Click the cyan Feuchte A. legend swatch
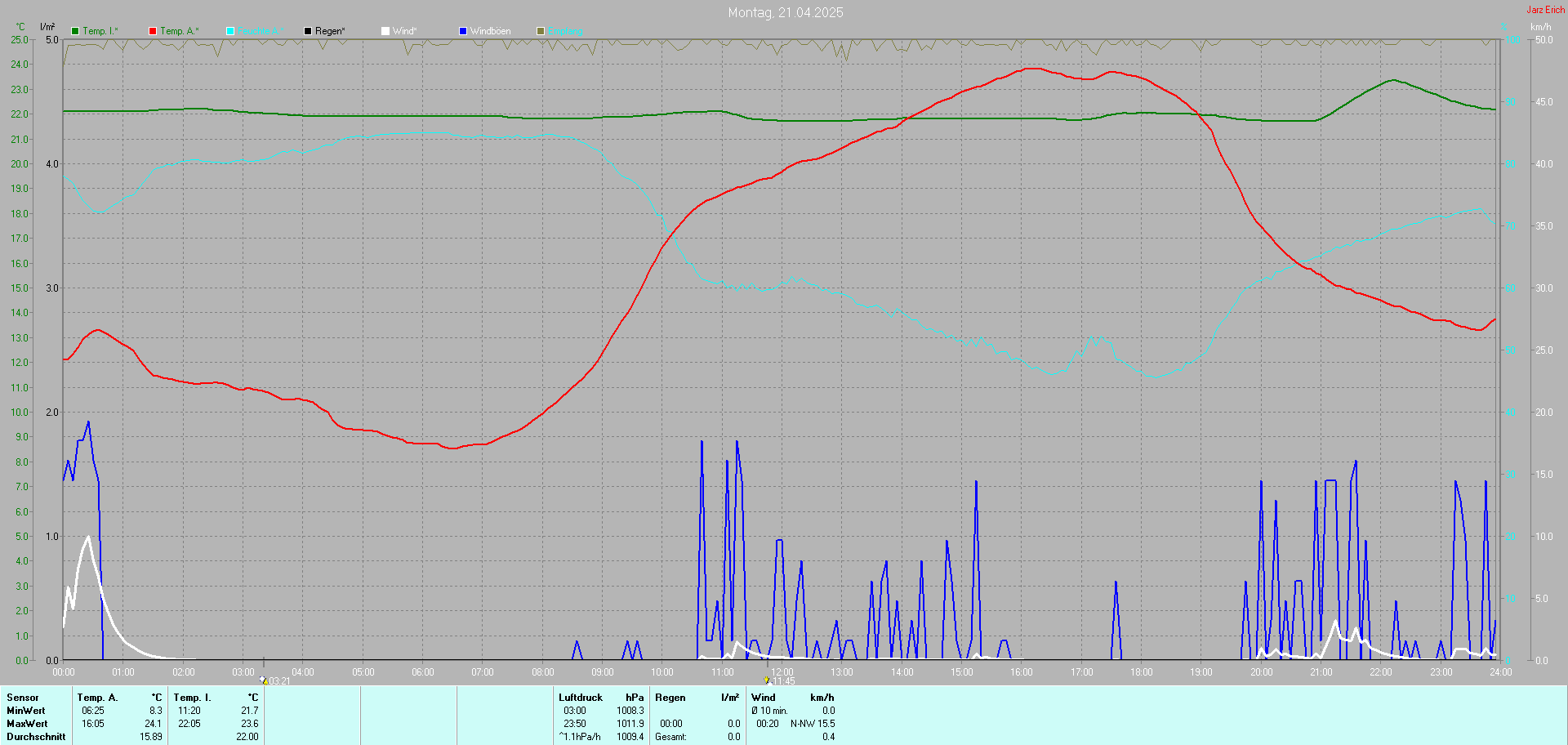The image size is (1568, 745). click(x=230, y=31)
